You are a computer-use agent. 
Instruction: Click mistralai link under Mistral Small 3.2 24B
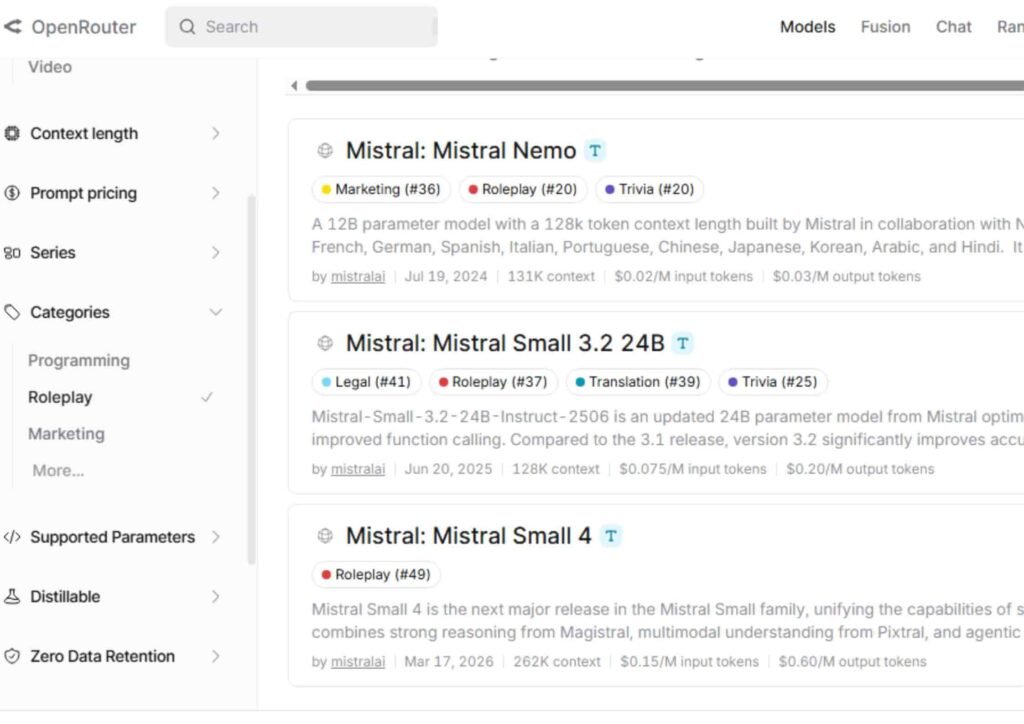click(x=358, y=469)
